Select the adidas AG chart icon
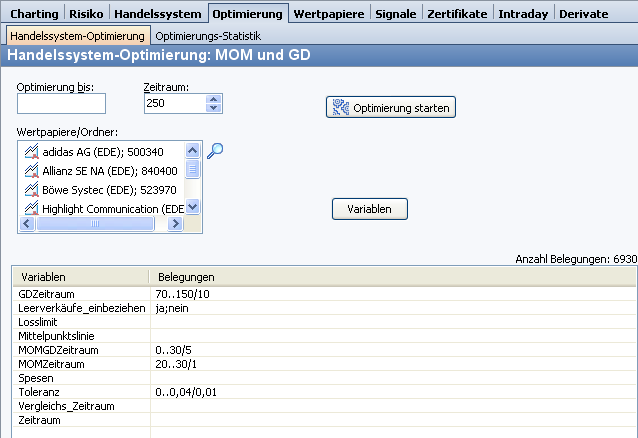Viewport: 638px width, 438px height. click(31, 152)
